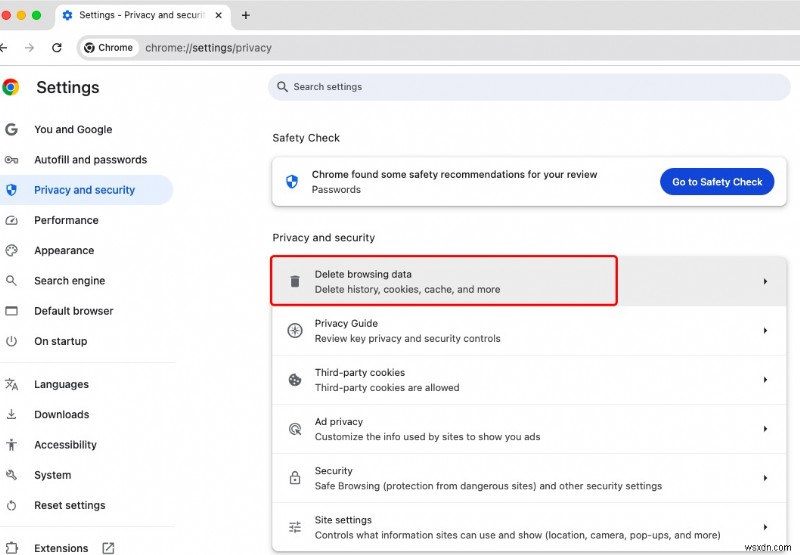The width and height of the screenshot is (800, 555).
Task: Click the magnifier icon beside Search engine
Action: point(11,281)
